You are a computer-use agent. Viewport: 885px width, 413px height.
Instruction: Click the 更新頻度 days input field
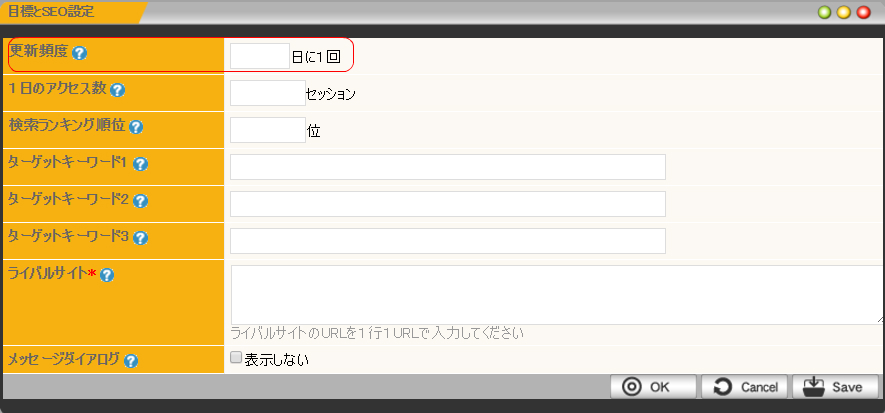pos(260,56)
